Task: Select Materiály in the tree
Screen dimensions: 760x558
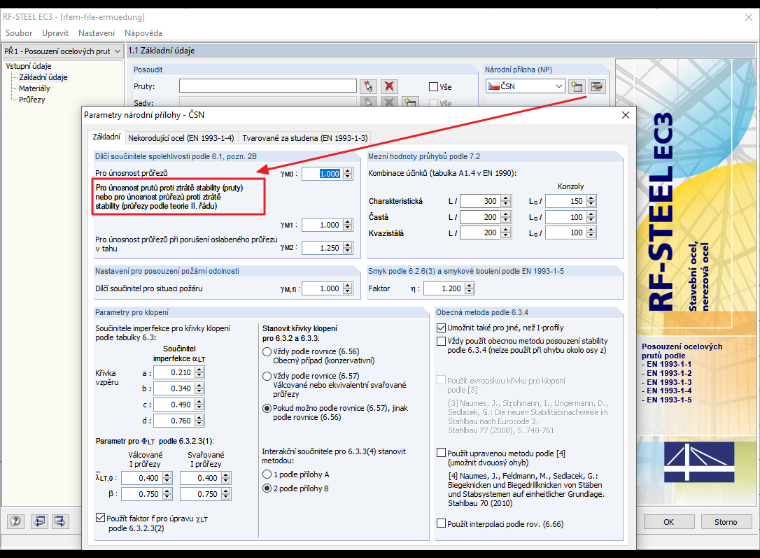Action: tap(34, 88)
